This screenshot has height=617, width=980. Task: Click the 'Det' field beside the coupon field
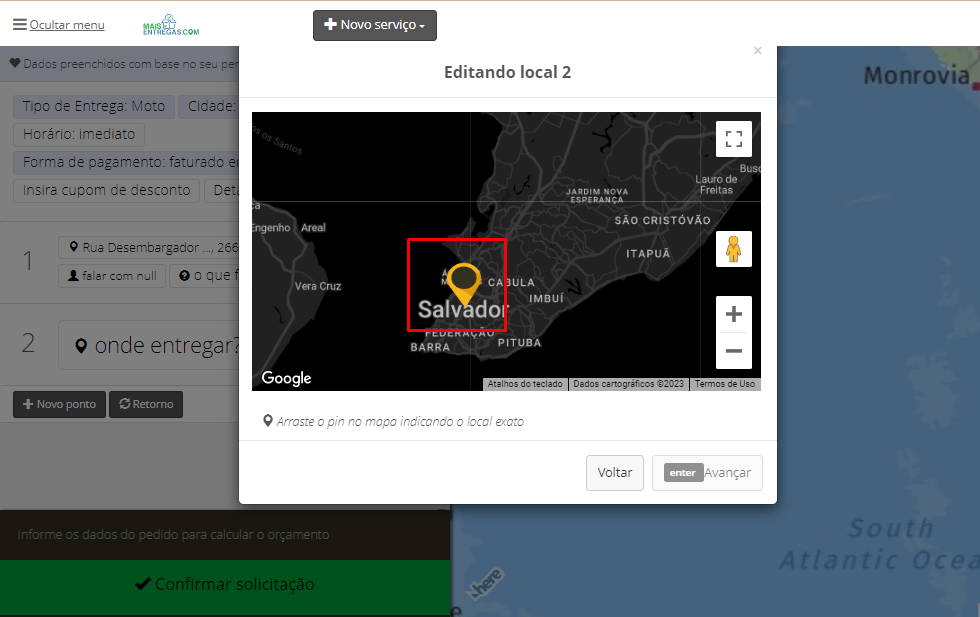click(221, 191)
